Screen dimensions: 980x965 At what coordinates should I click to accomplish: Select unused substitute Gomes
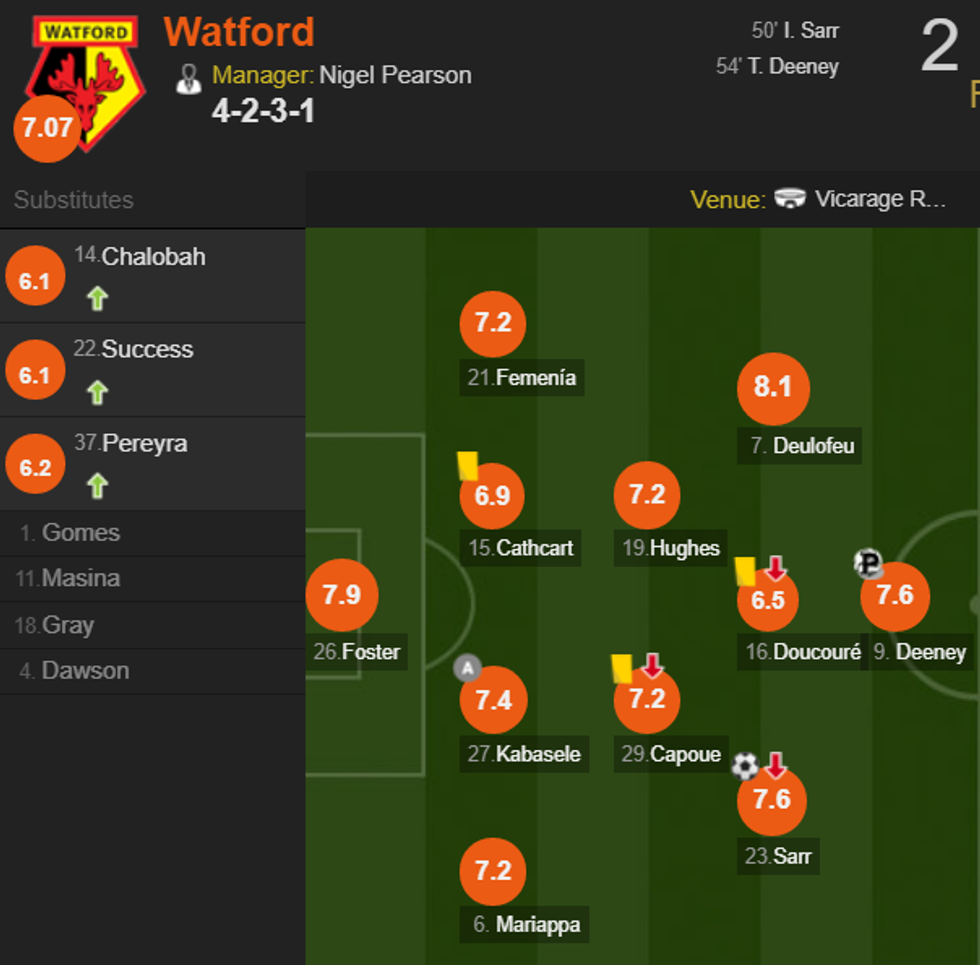tap(80, 532)
